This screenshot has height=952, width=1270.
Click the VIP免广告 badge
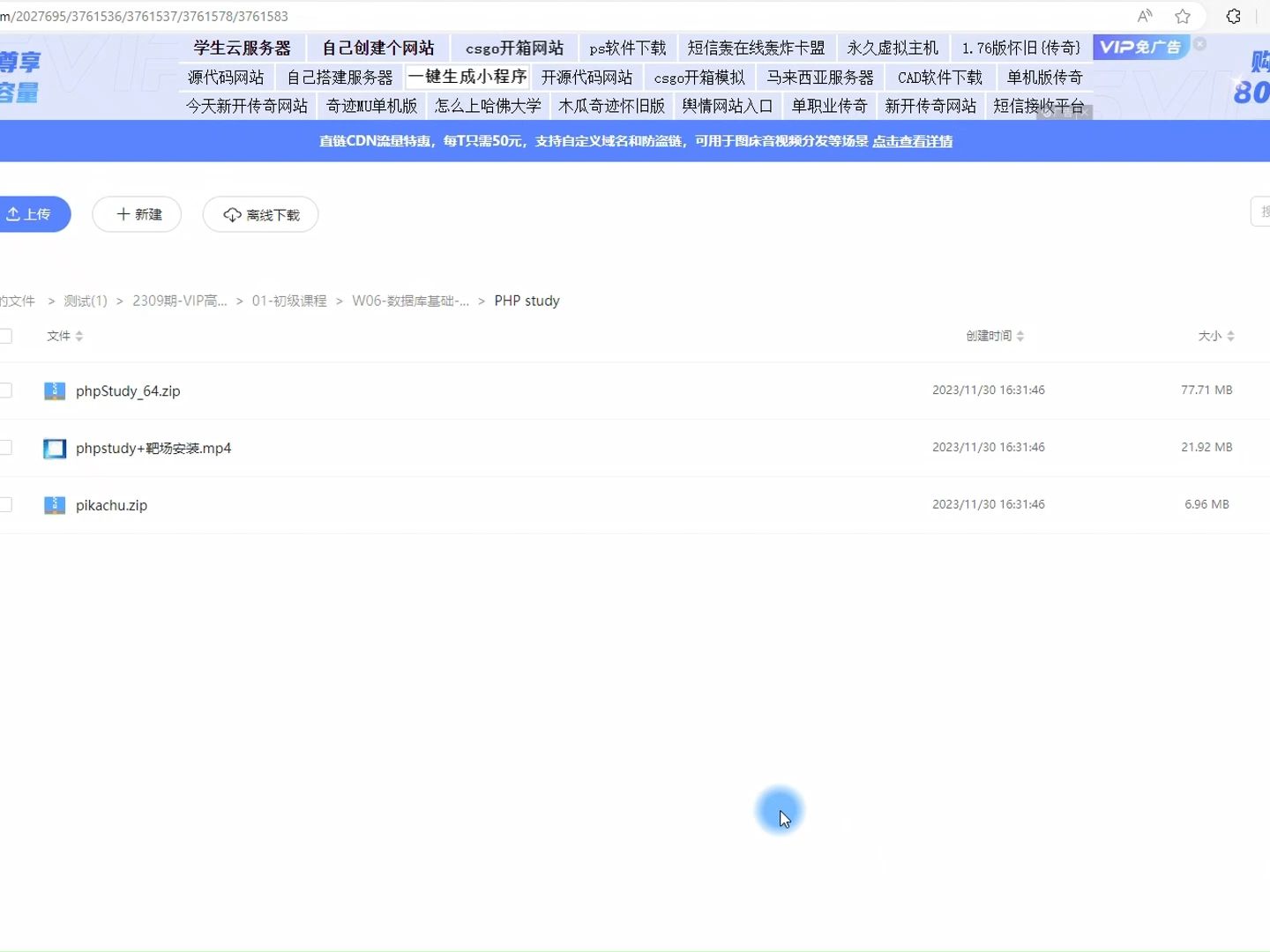(1140, 47)
